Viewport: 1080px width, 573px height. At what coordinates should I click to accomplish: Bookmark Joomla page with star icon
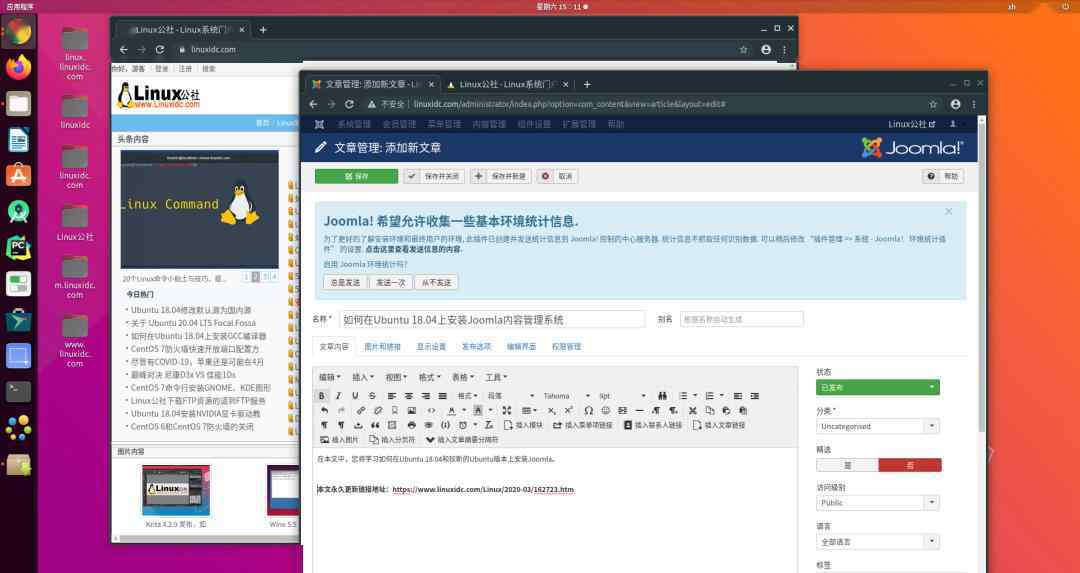tap(933, 104)
